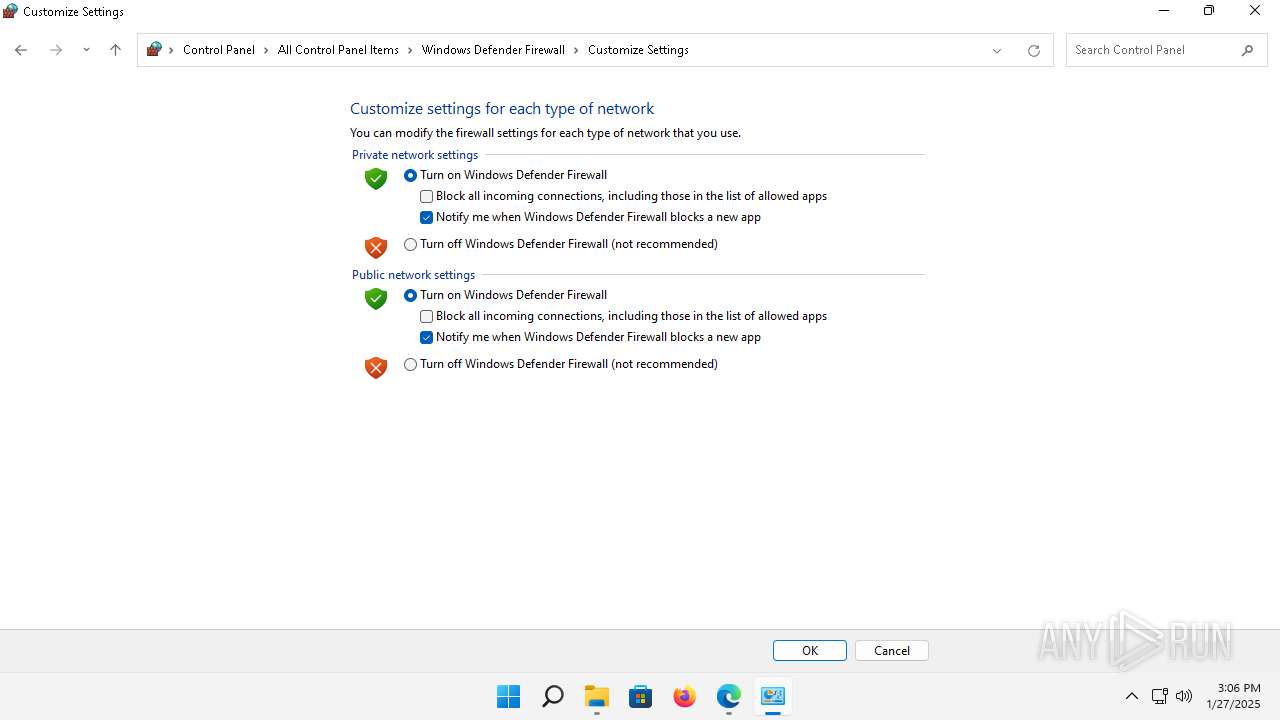1280x720 pixels.
Task: Navigate to All Control Panel Items breadcrumb
Action: (338, 50)
